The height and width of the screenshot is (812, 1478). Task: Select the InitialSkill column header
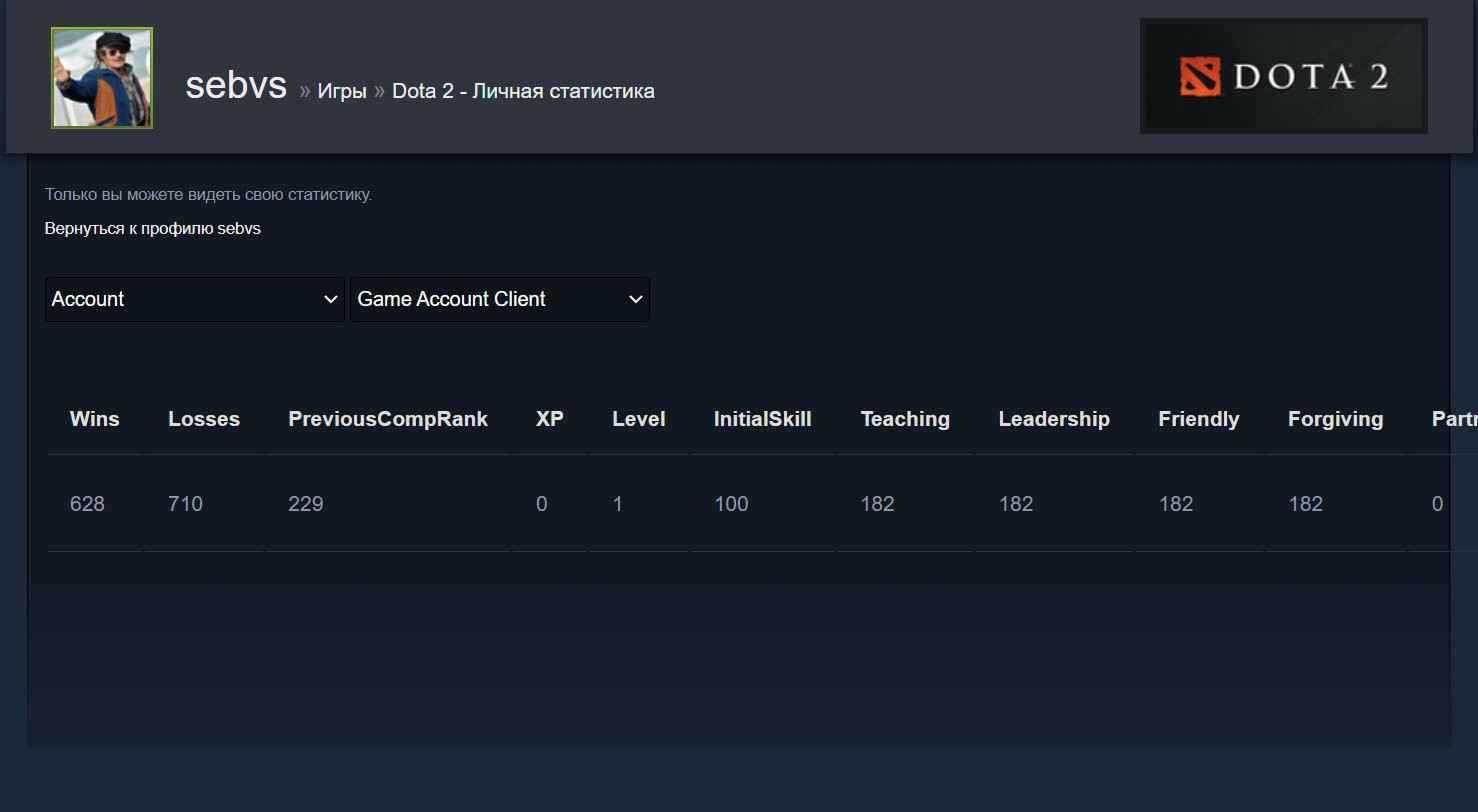763,419
